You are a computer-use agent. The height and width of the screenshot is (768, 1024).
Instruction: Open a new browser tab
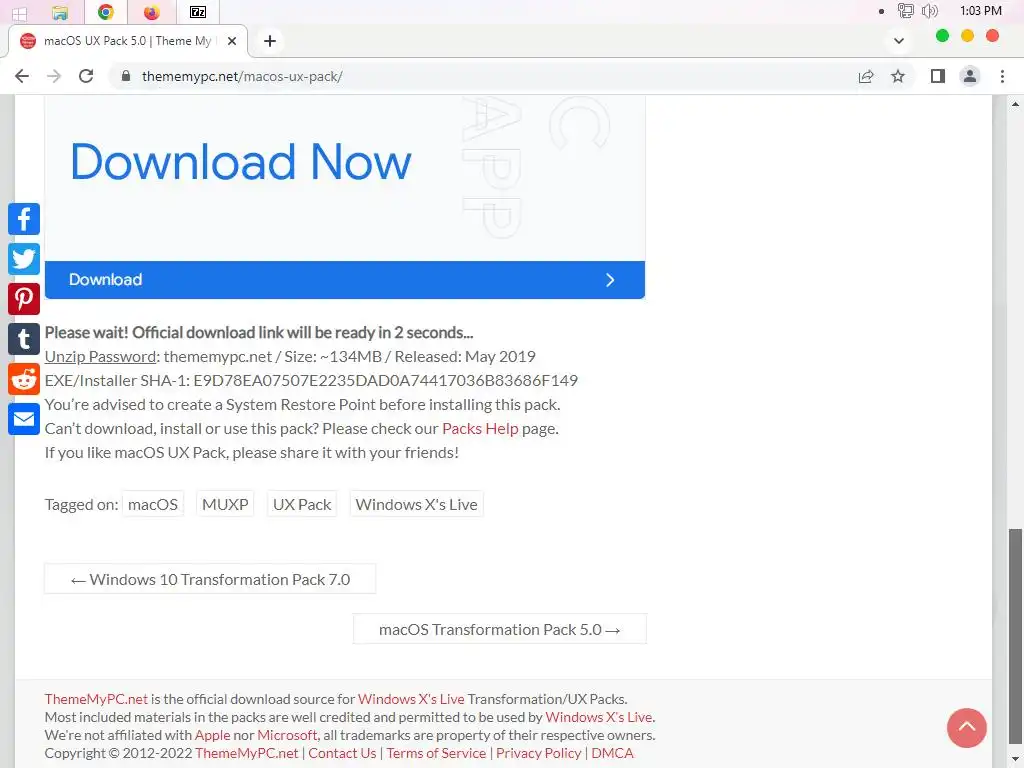pos(270,41)
